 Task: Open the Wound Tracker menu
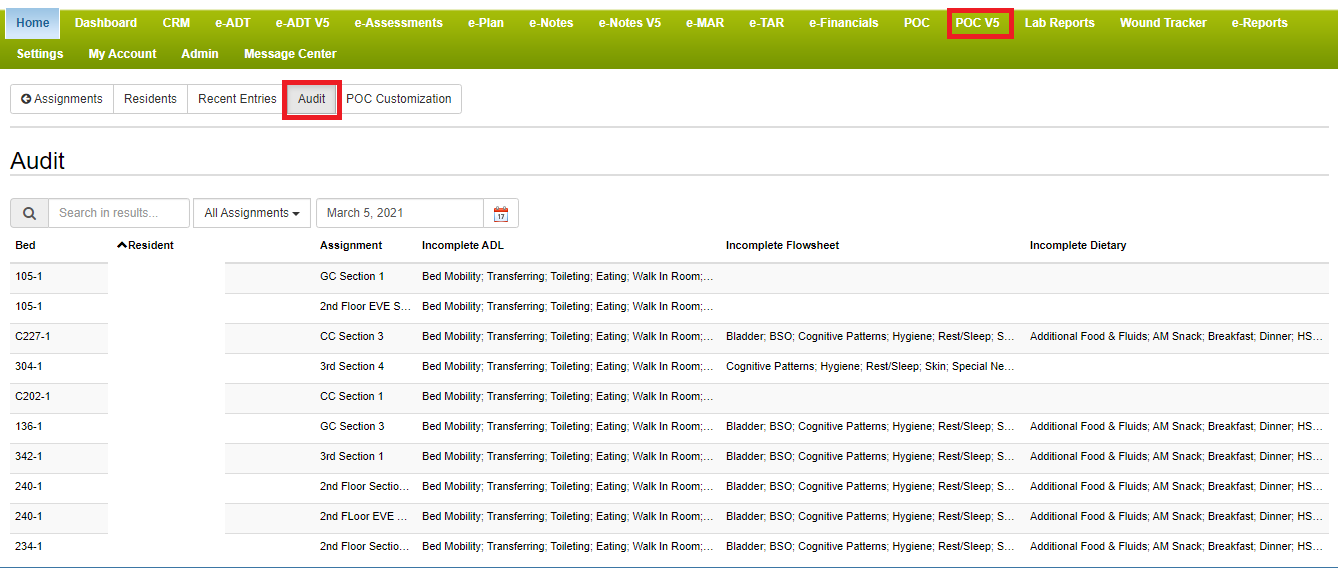[1162, 23]
